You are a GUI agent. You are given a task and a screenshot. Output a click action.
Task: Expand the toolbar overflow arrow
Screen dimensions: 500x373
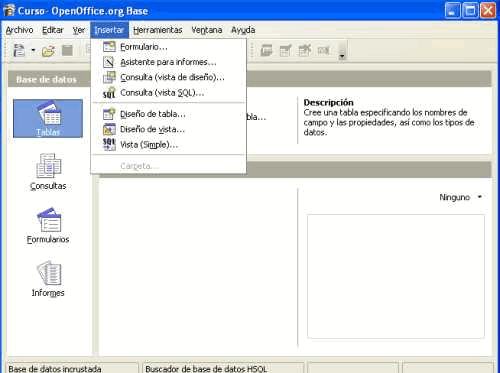coord(342,57)
